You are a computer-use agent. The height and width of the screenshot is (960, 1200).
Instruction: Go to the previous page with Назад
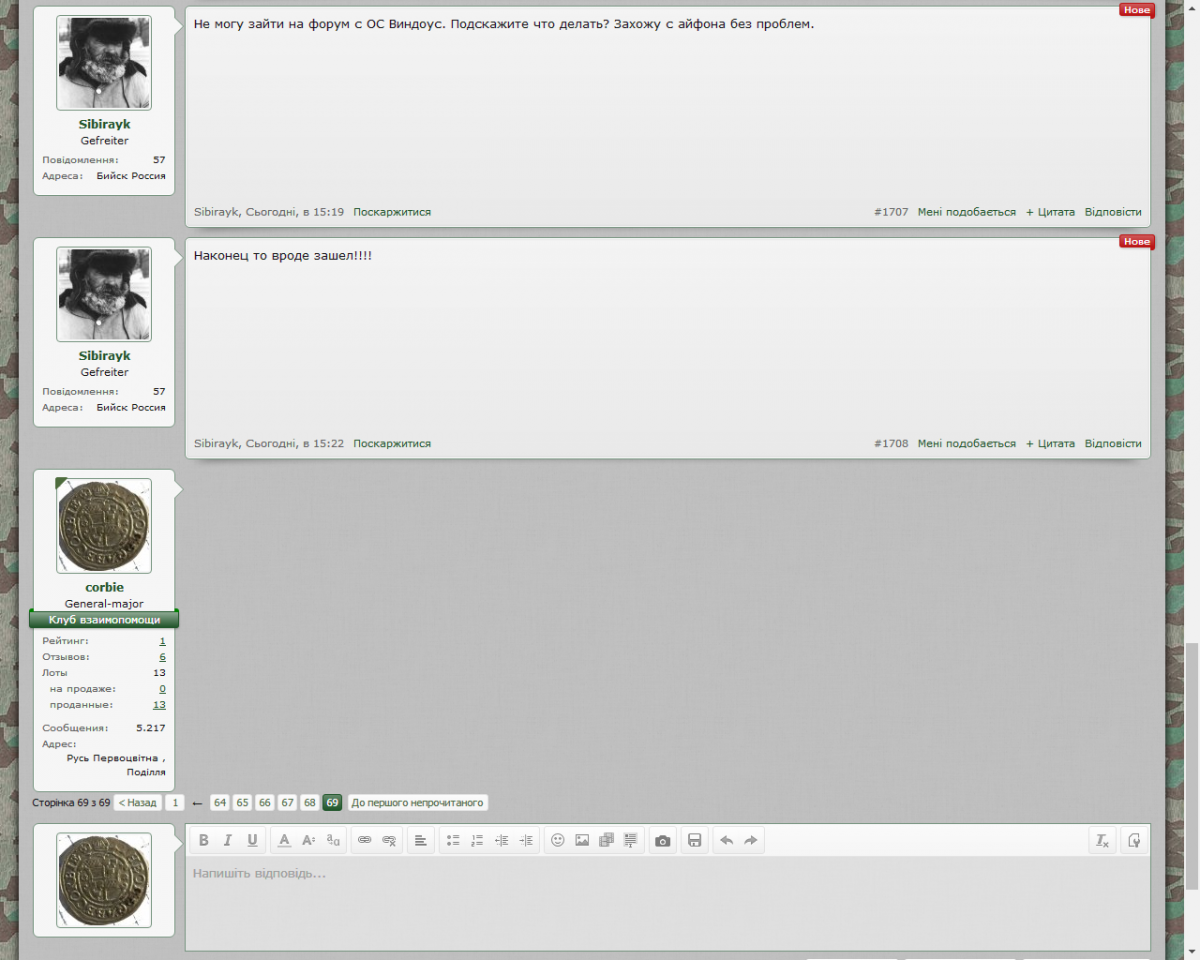coord(137,803)
